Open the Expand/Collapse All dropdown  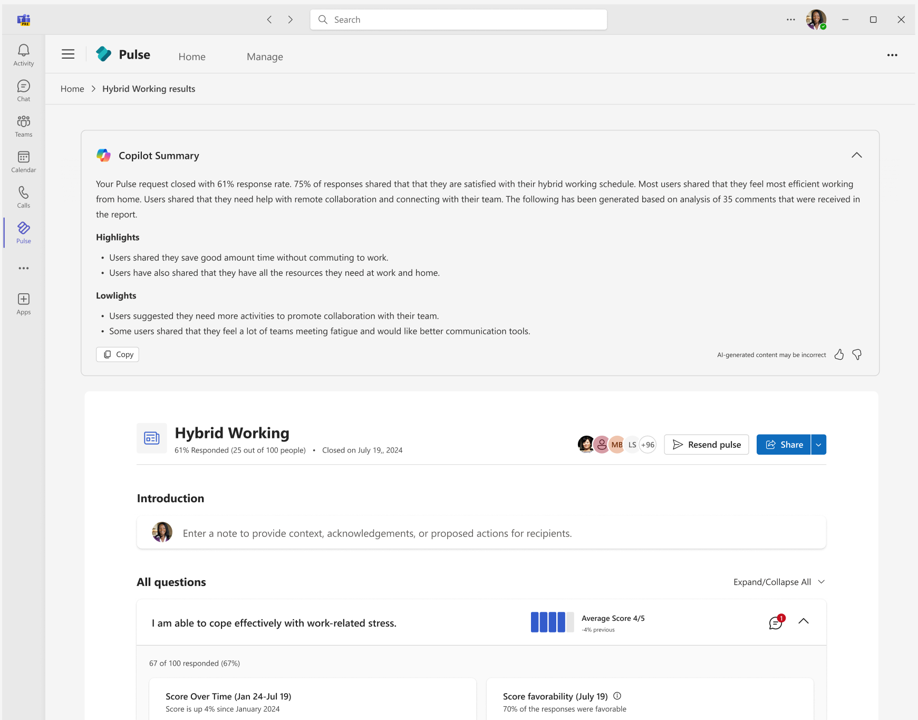(779, 581)
